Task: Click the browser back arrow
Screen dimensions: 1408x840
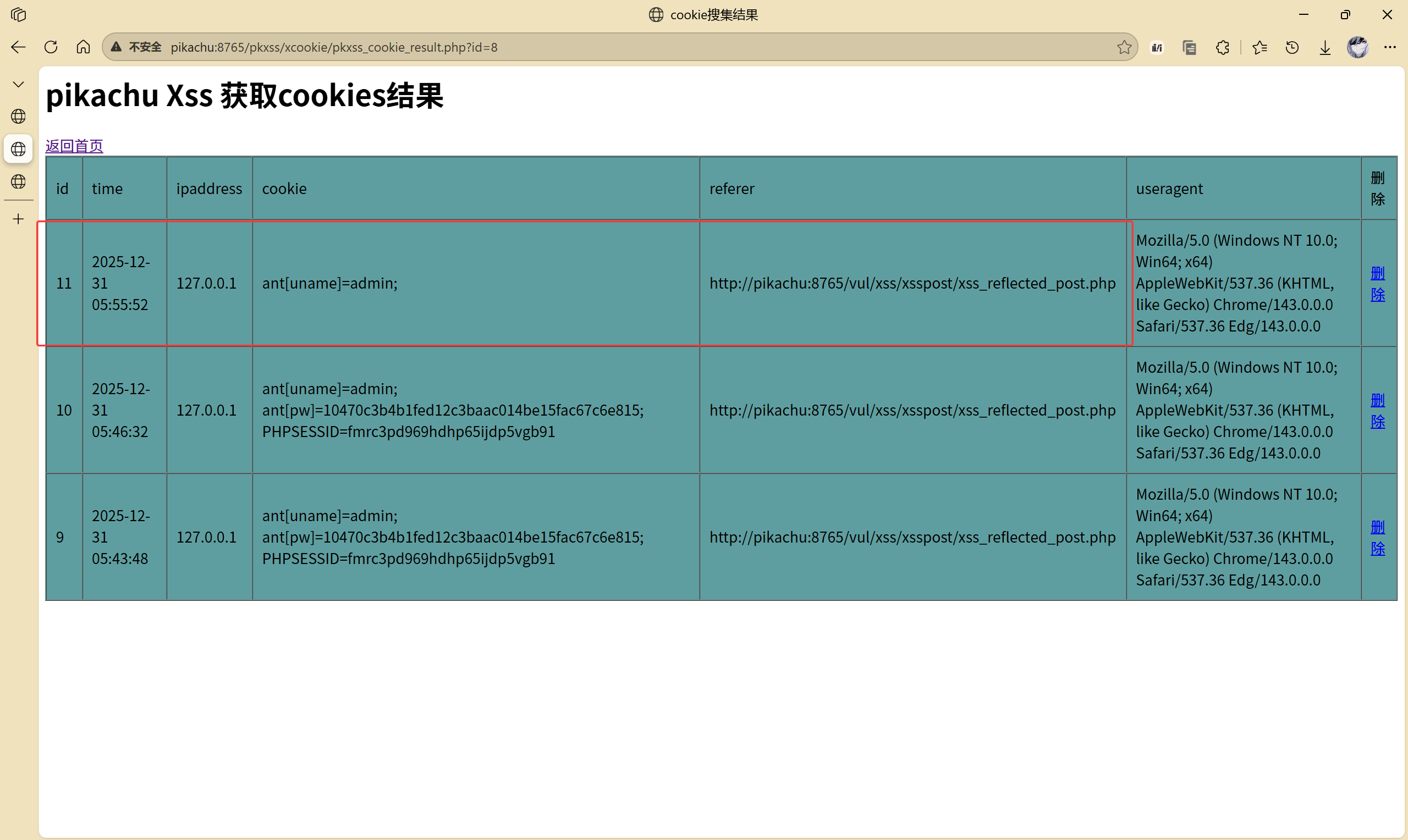Action: point(18,47)
